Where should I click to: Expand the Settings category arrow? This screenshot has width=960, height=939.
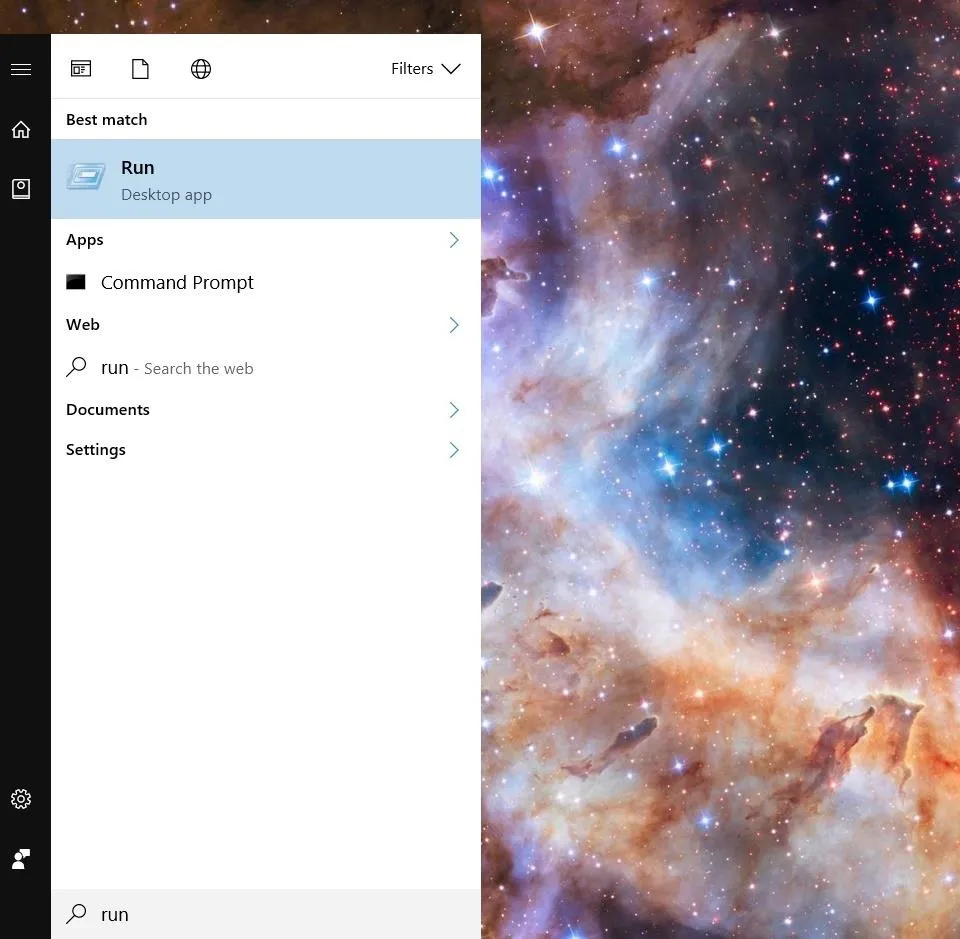(454, 450)
